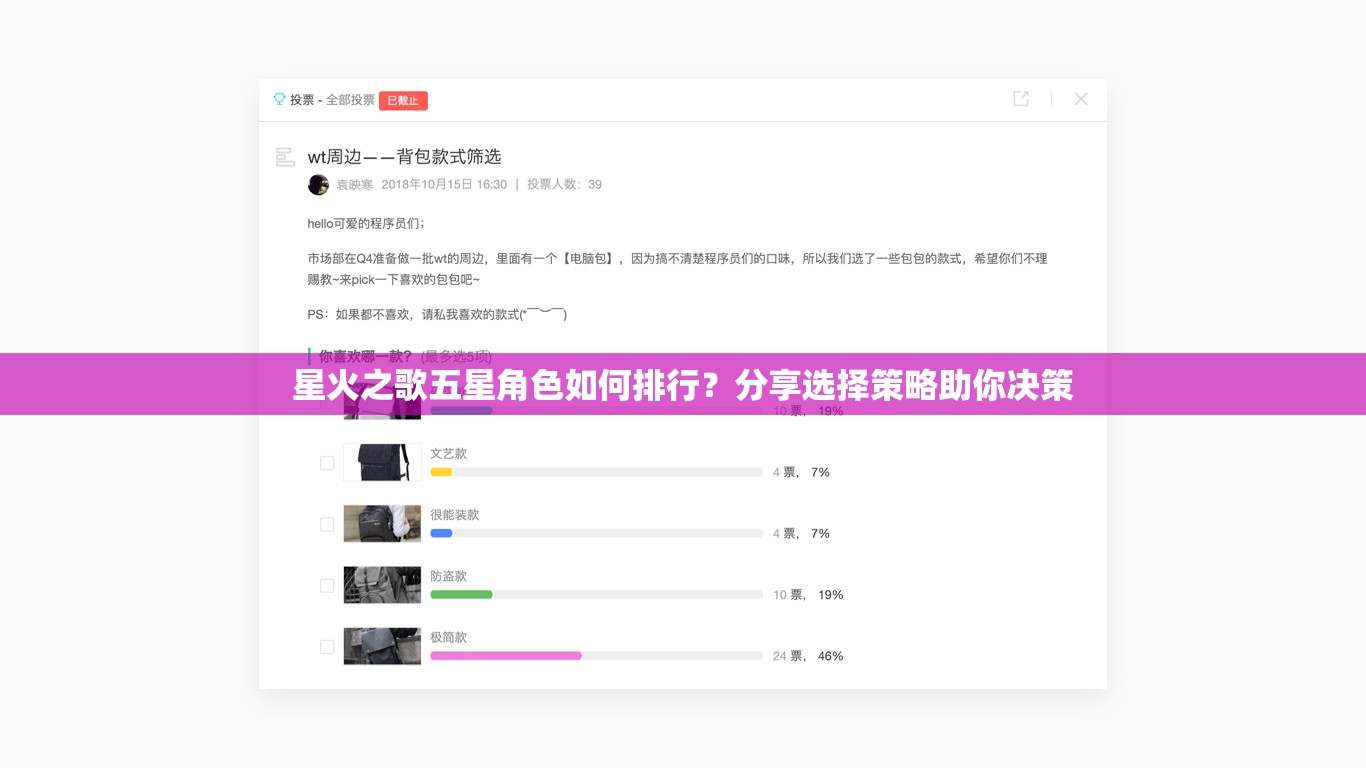The image size is (1366, 768).
Task: Click the 全部投票 breadcrumb link
Action: pos(350,100)
